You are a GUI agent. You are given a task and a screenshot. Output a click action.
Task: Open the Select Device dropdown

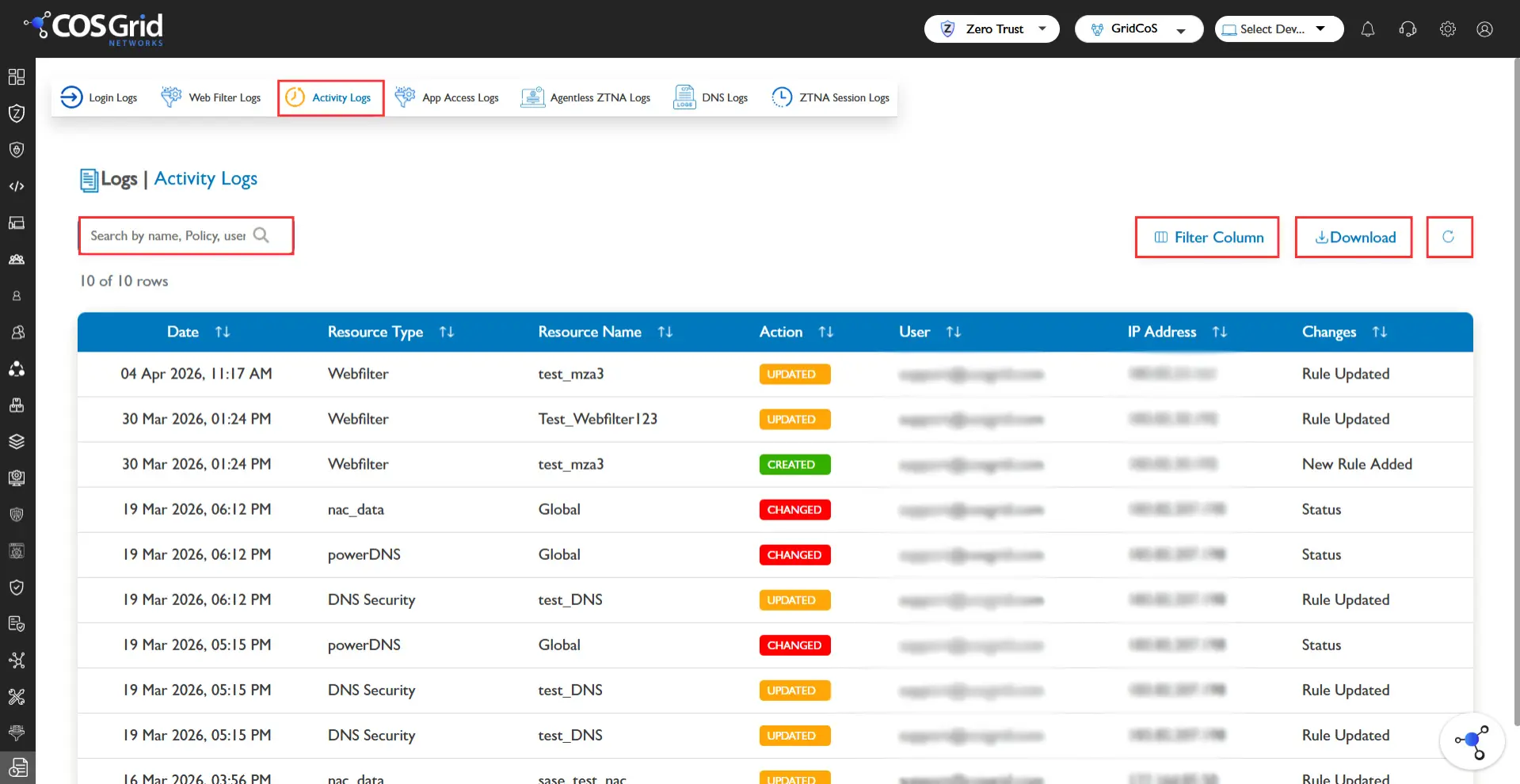coord(1279,29)
